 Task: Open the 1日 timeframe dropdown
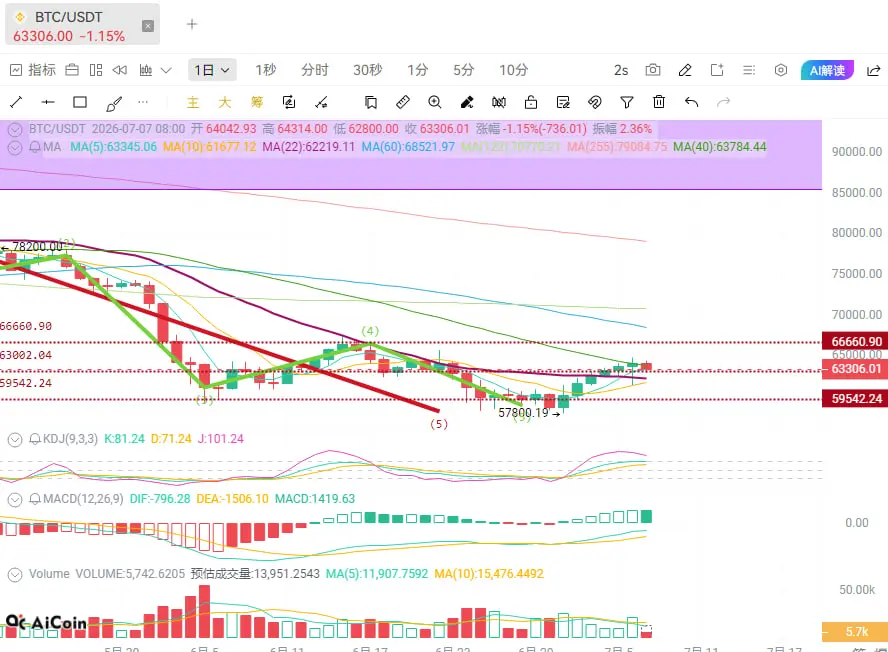point(212,70)
